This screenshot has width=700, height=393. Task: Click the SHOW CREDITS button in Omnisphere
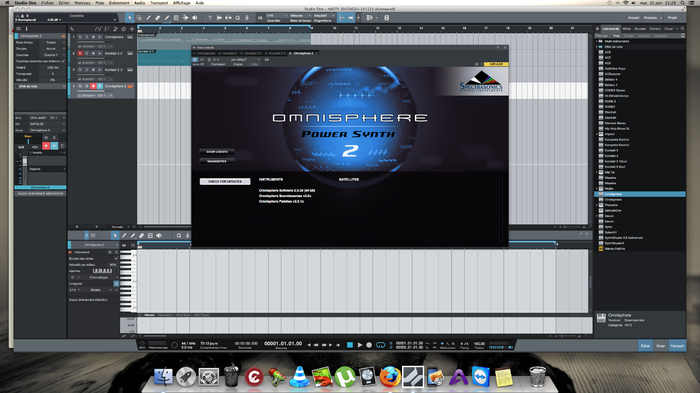(x=217, y=152)
